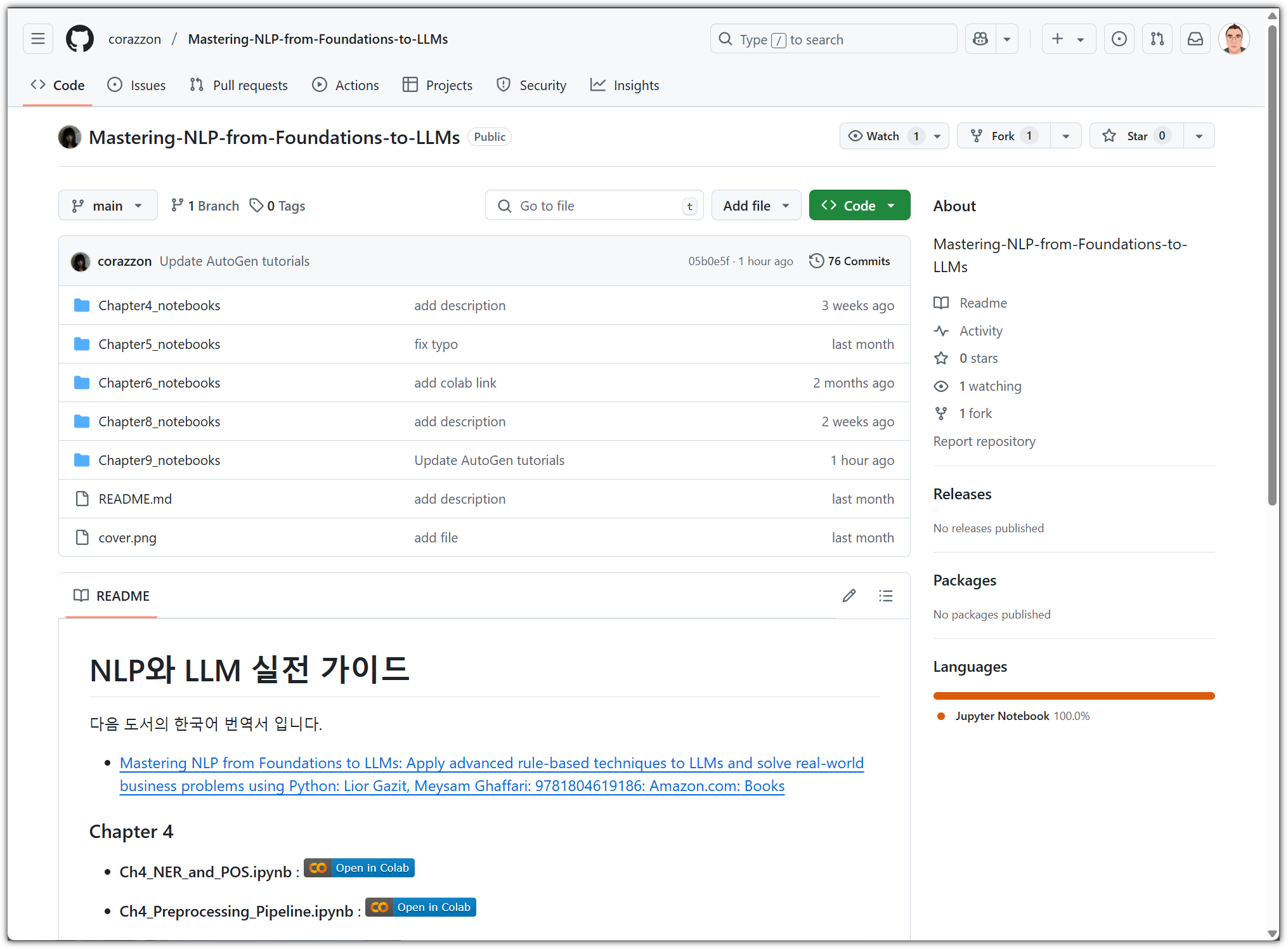Click the GitHub Octocat home logo
The width and height of the screenshot is (1288, 949).
coord(80,39)
